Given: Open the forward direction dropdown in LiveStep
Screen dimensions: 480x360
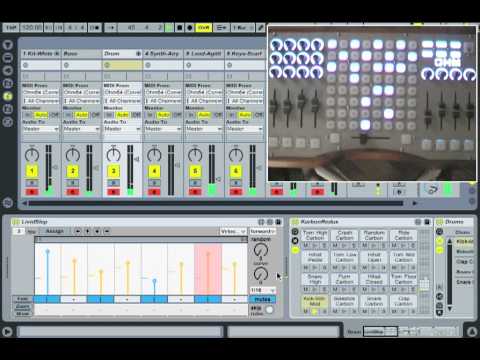Looking at the screenshot, I should [x=263, y=231].
